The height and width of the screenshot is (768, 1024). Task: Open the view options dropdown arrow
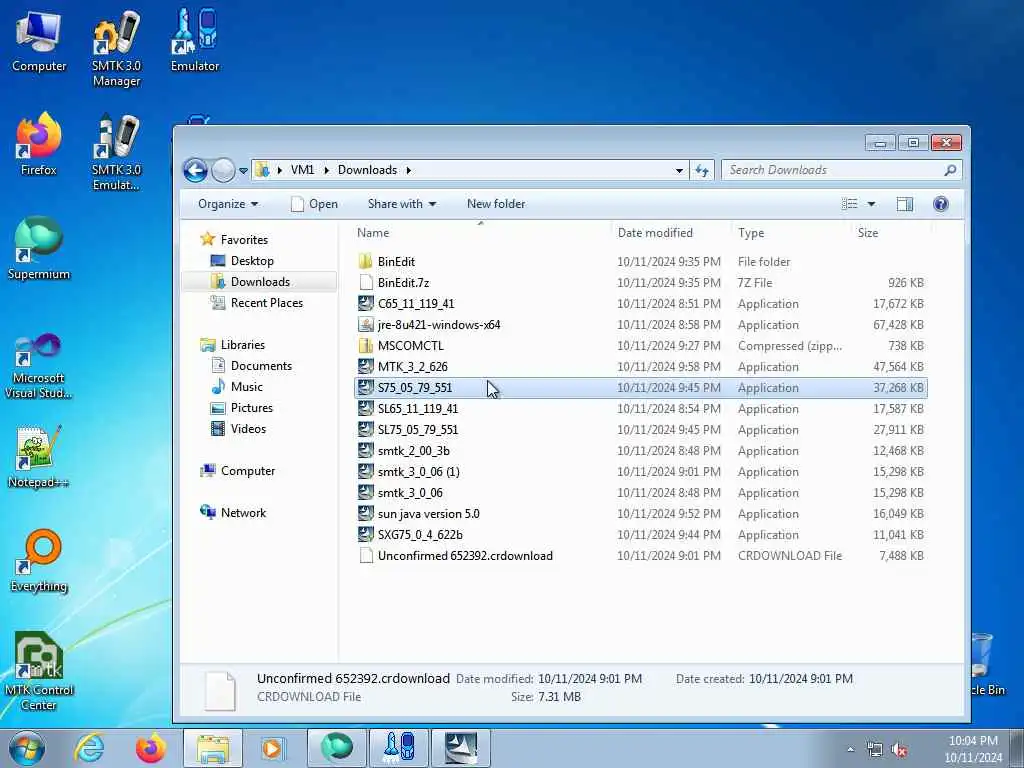pos(871,204)
